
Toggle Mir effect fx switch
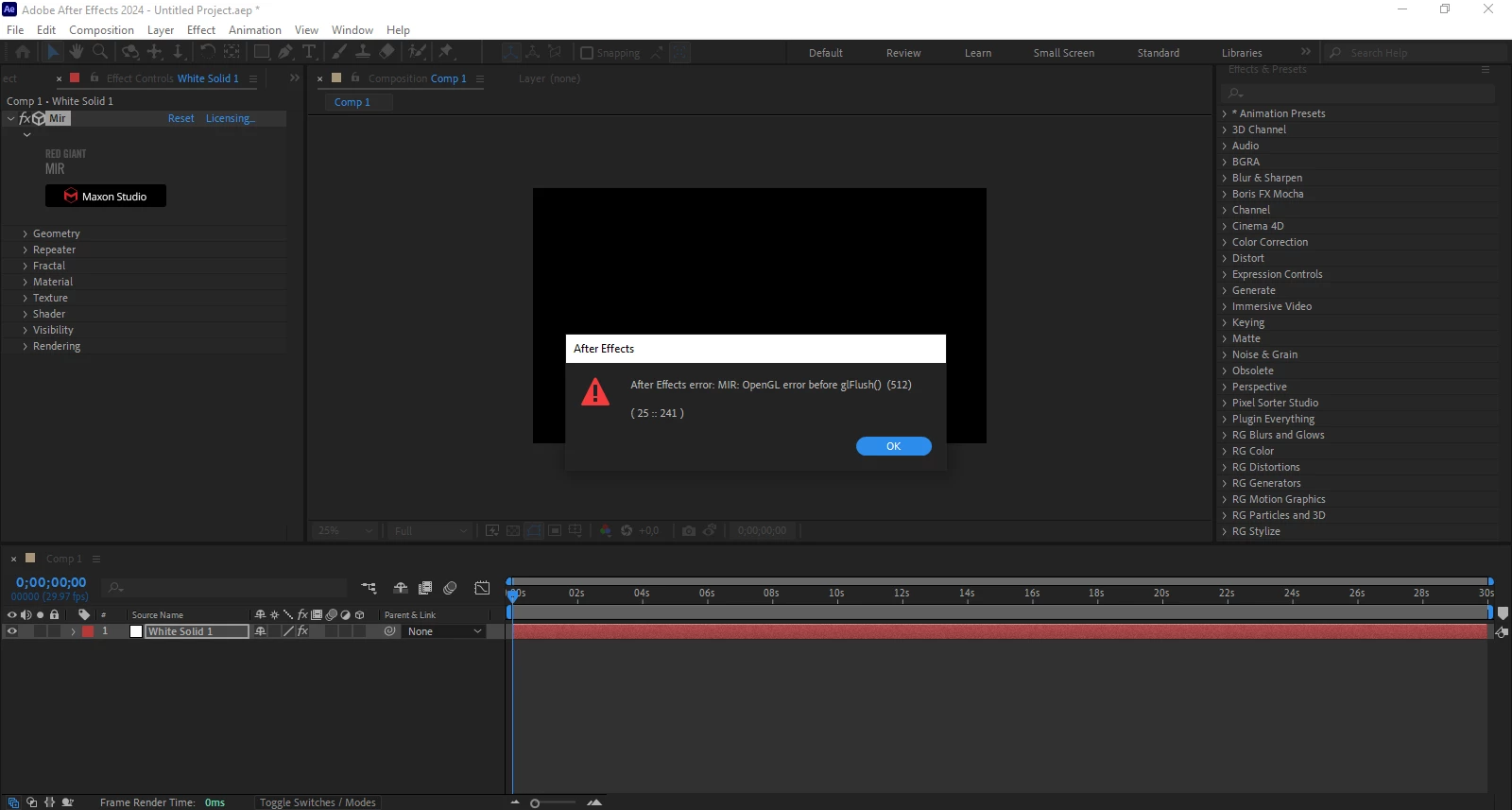25,118
